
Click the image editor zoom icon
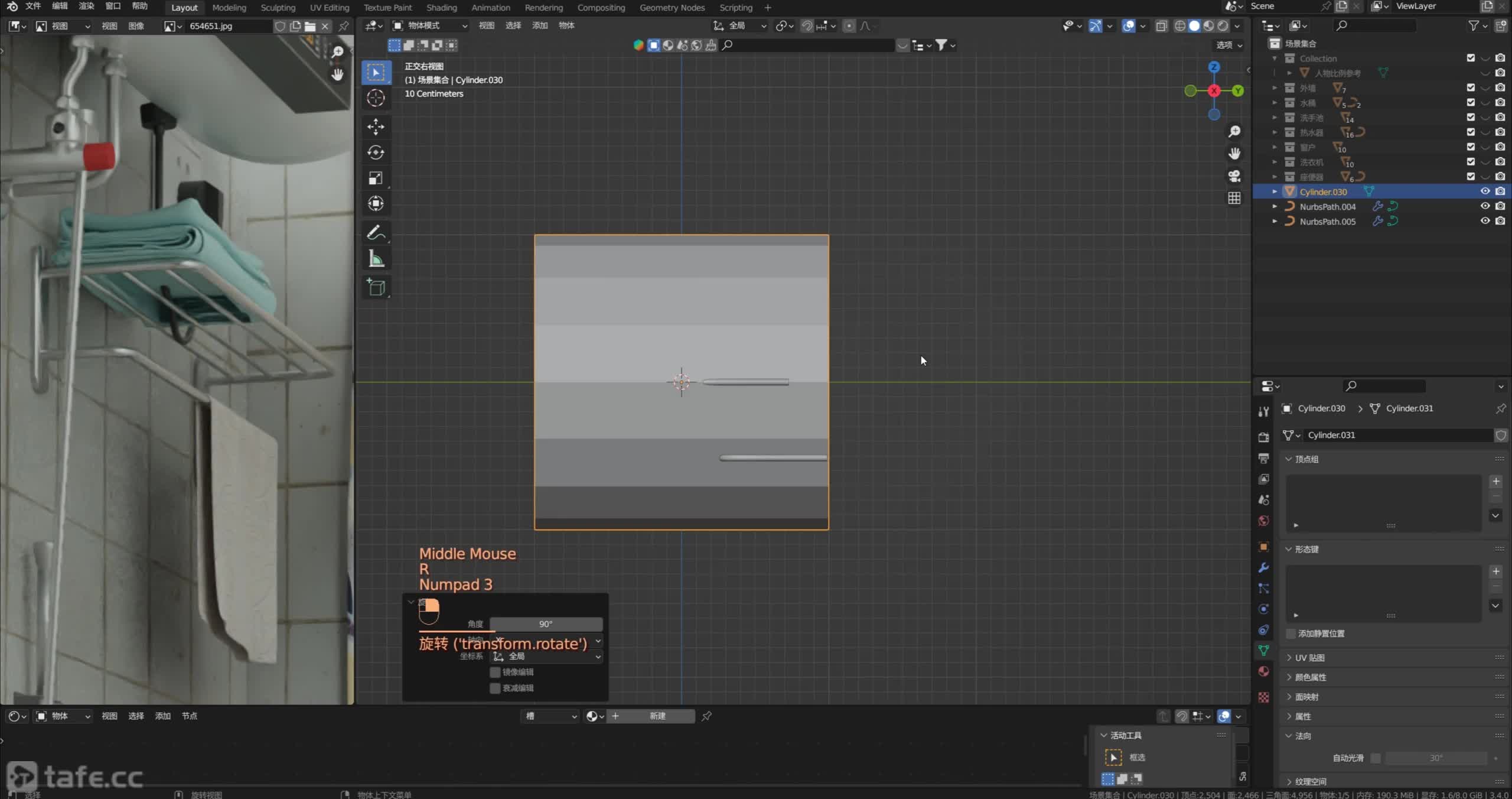pyautogui.click(x=337, y=52)
